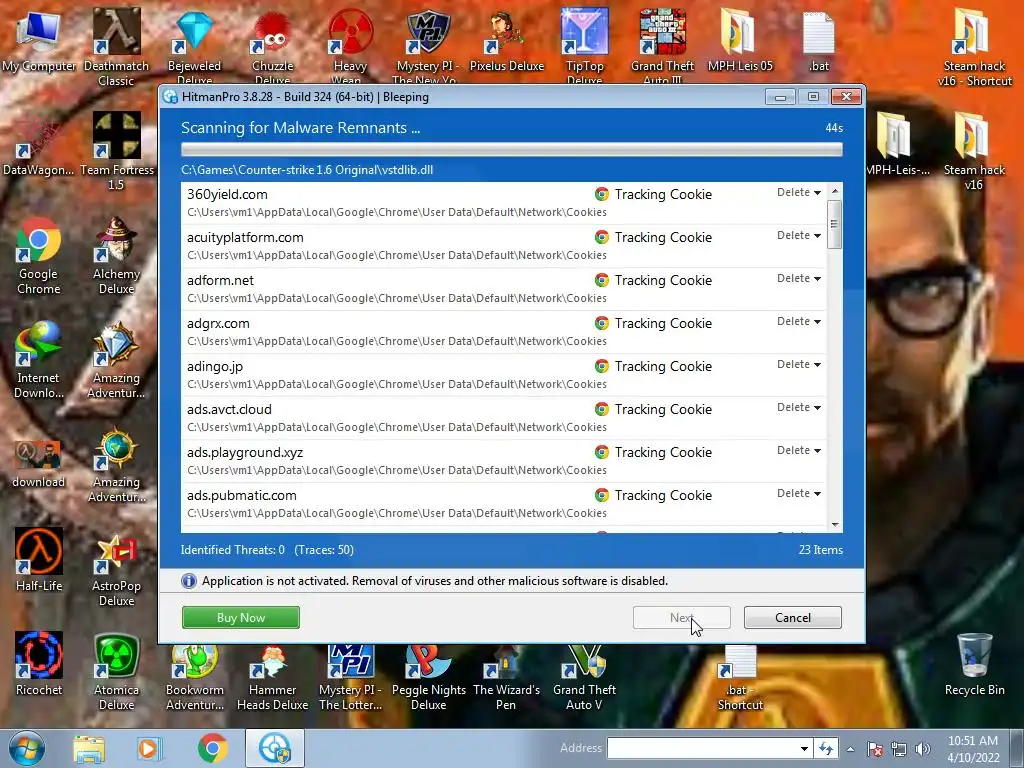Open Windows Media Player from taskbar
The width and height of the screenshot is (1024, 768).
(150, 748)
